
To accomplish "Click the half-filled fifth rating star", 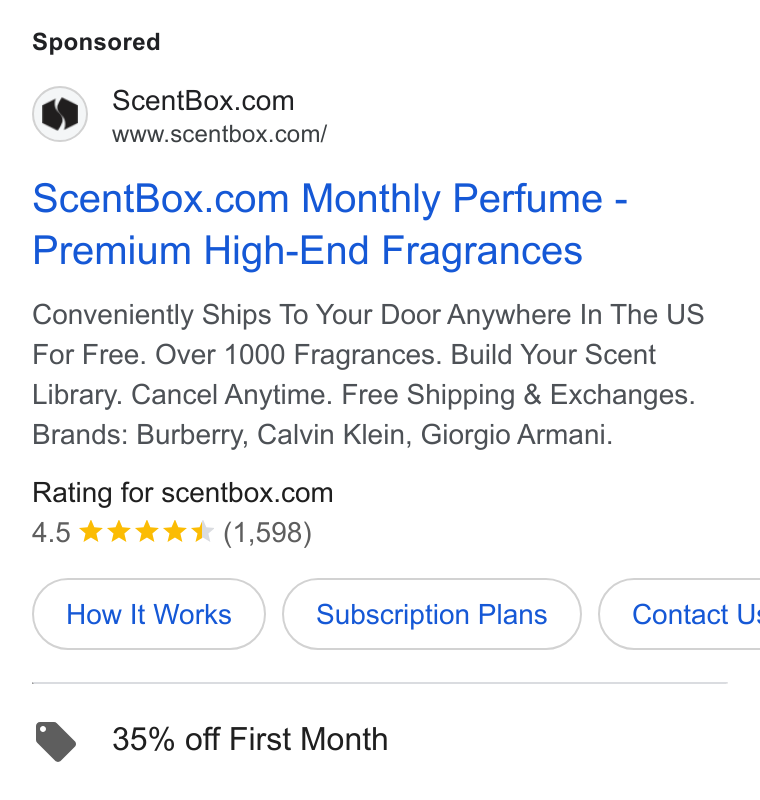I will point(202,532).
